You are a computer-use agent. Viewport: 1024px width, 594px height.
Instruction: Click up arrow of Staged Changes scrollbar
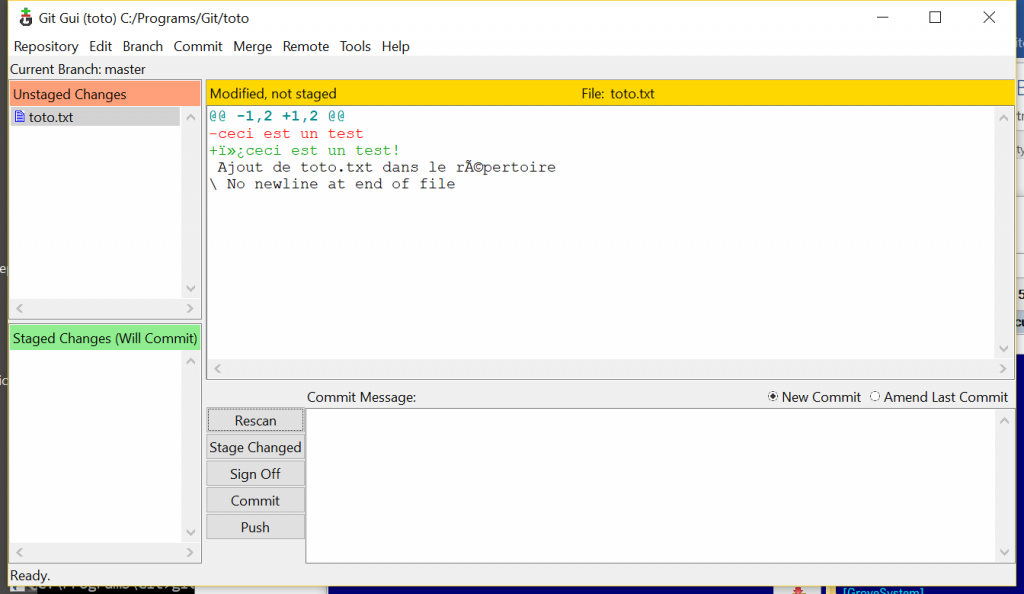coord(191,361)
